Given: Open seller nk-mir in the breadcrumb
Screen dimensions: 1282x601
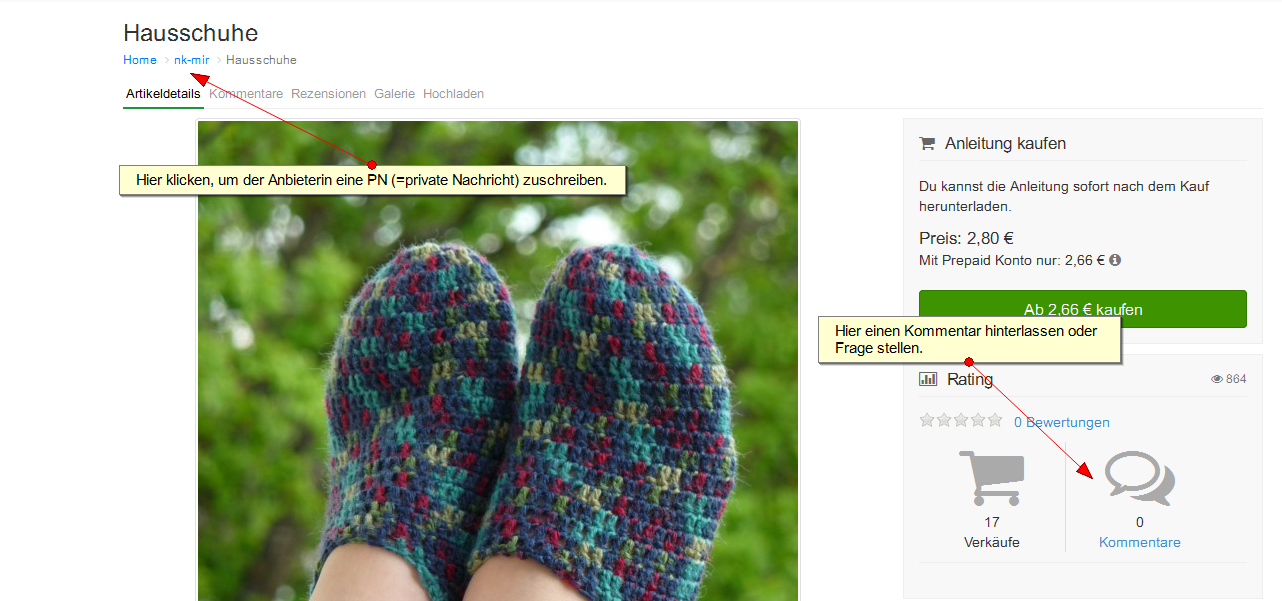Looking at the screenshot, I should coord(192,60).
